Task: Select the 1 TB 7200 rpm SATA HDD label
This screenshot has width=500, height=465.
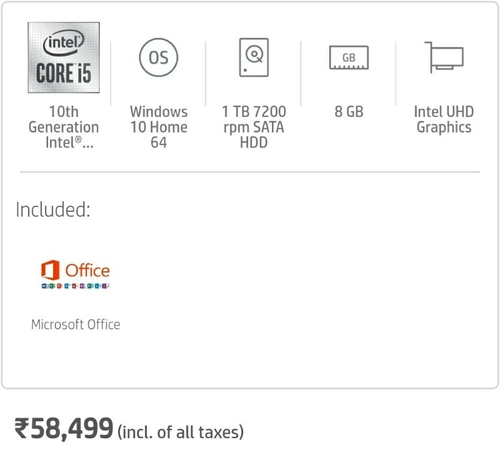Action: pyautogui.click(x=254, y=127)
